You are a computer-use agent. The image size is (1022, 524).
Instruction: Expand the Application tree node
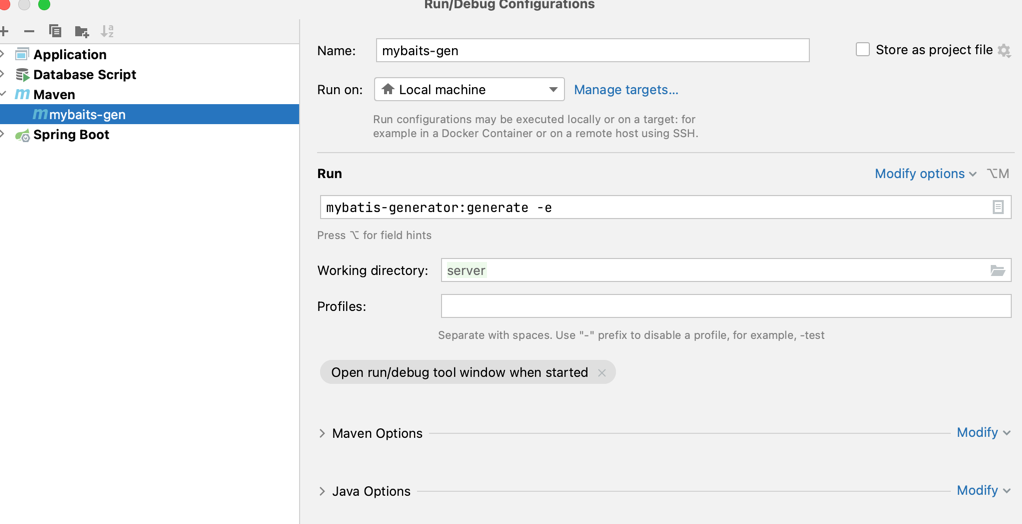click(x=3, y=54)
